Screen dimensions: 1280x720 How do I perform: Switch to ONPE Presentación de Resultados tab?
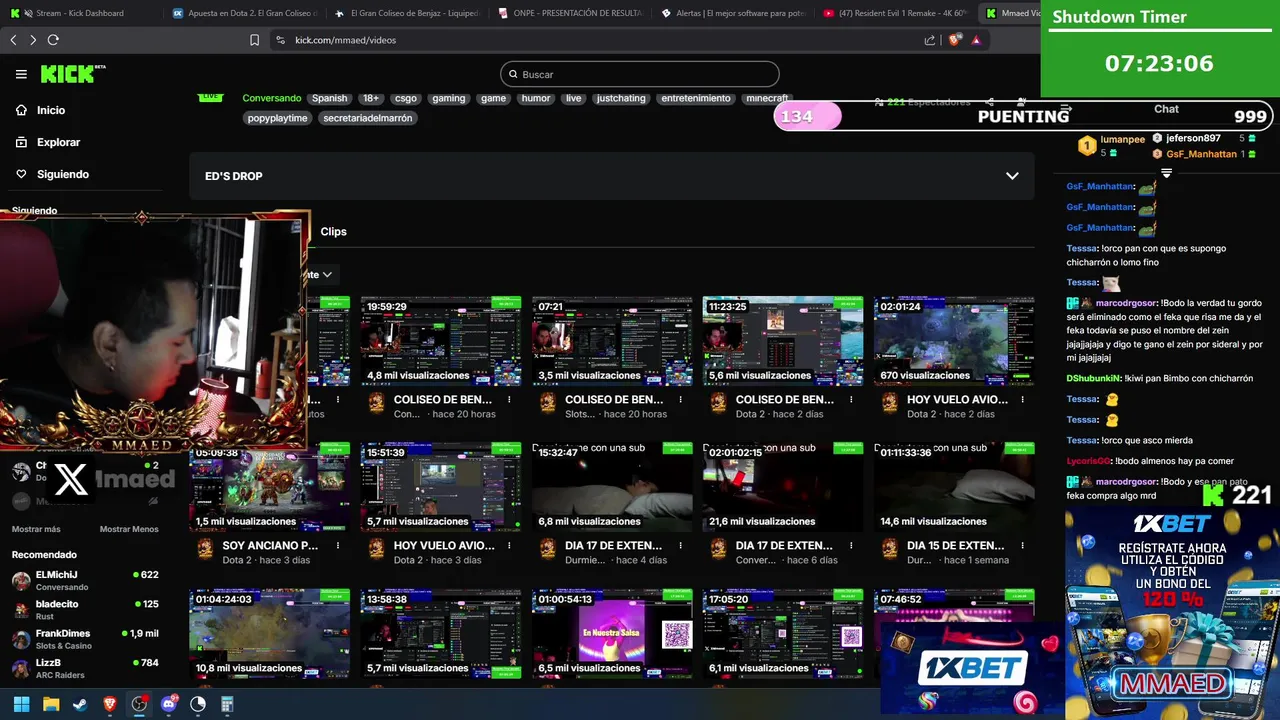(x=571, y=13)
